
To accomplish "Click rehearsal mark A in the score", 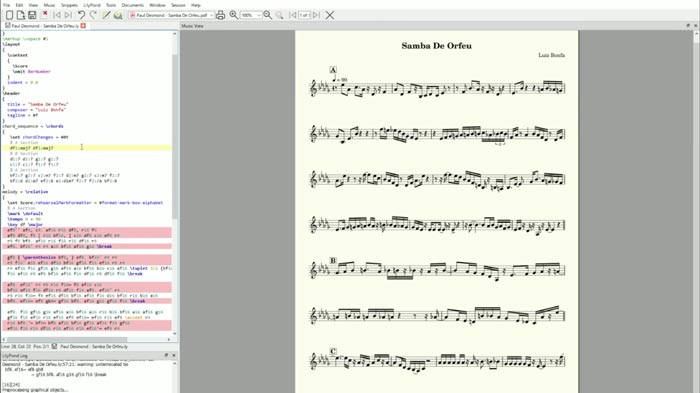I will pyautogui.click(x=333, y=70).
